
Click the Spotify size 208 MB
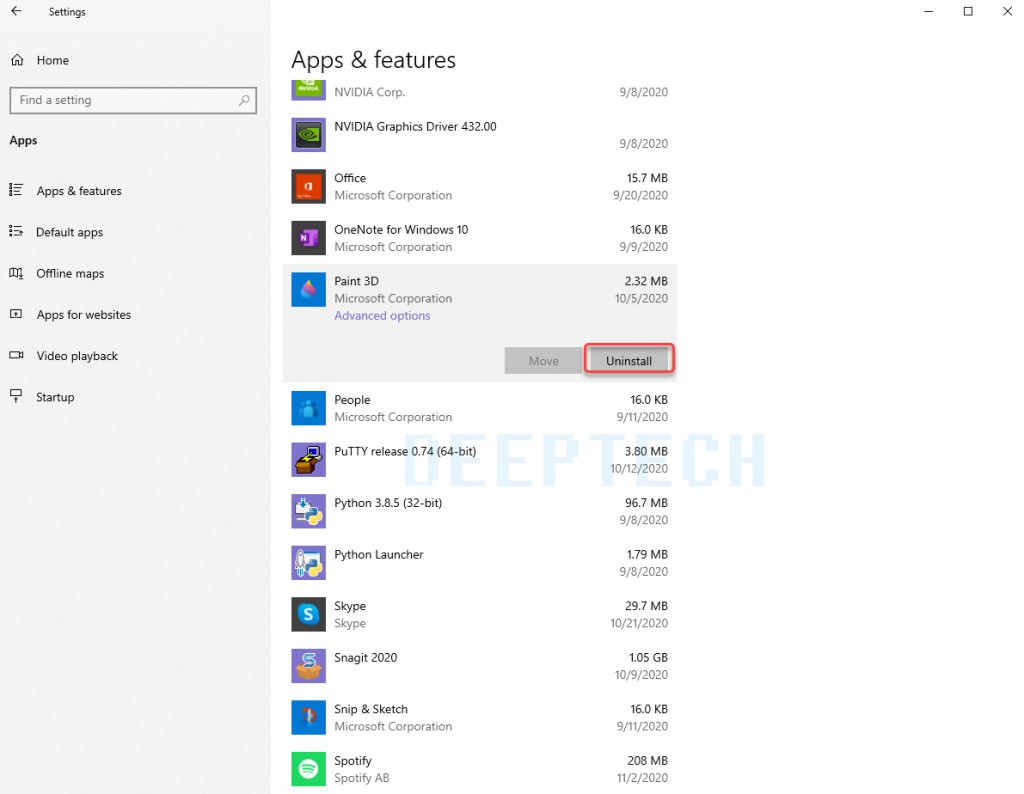(x=648, y=761)
